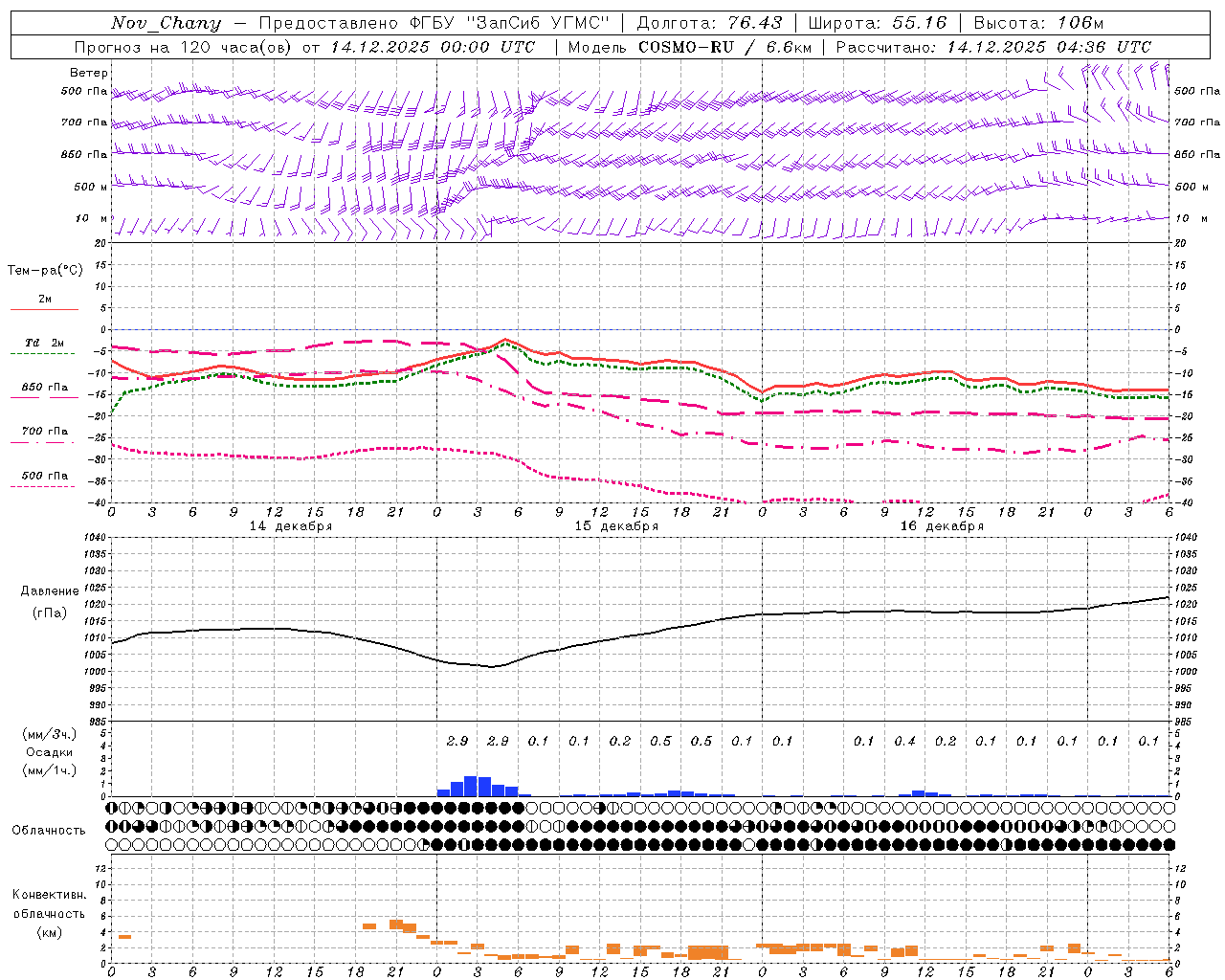Click the "(мм/3ч.)" precipitation unit label

tap(50, 734)
